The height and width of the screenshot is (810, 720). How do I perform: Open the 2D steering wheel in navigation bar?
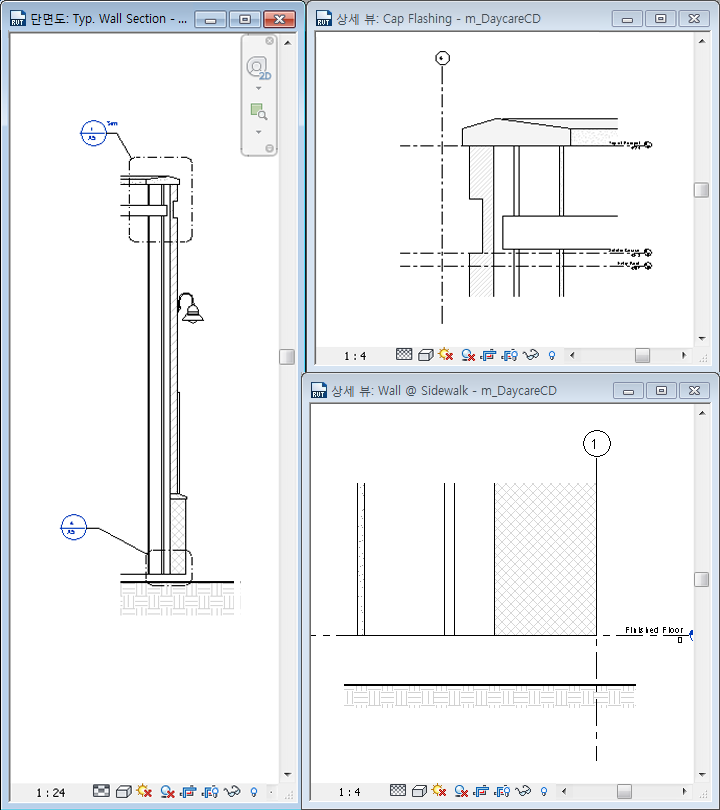[x=258, y=68]
